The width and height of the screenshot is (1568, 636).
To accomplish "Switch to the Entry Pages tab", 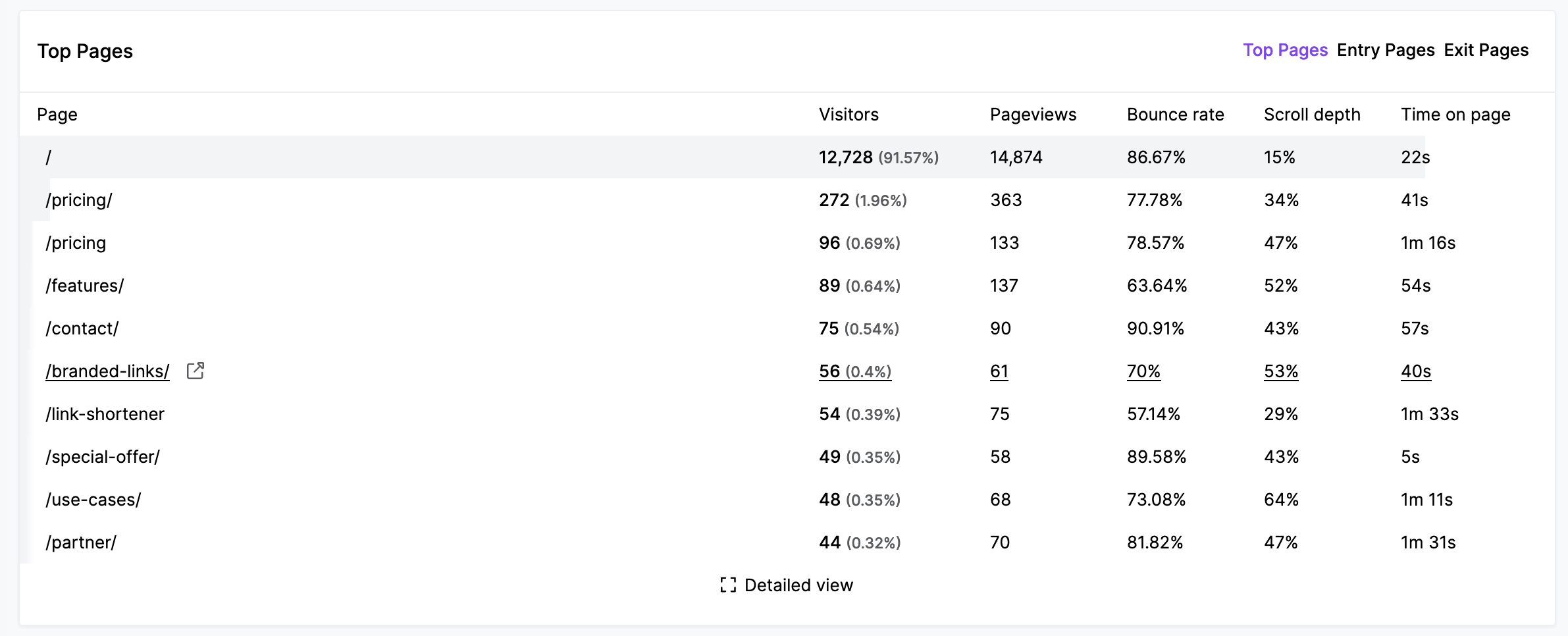I will pyautogui.click(x=1385, y=49).
